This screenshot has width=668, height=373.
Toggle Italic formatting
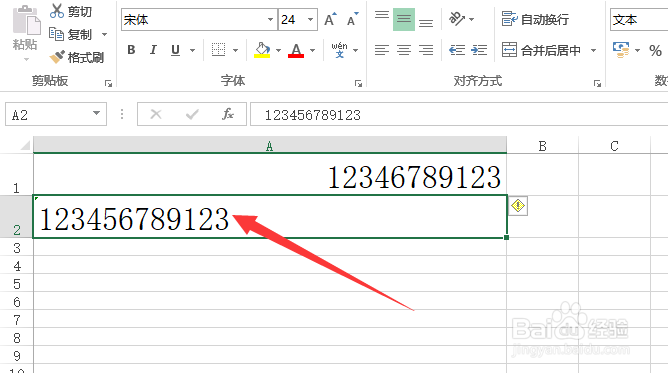click(x=153, y=50)
